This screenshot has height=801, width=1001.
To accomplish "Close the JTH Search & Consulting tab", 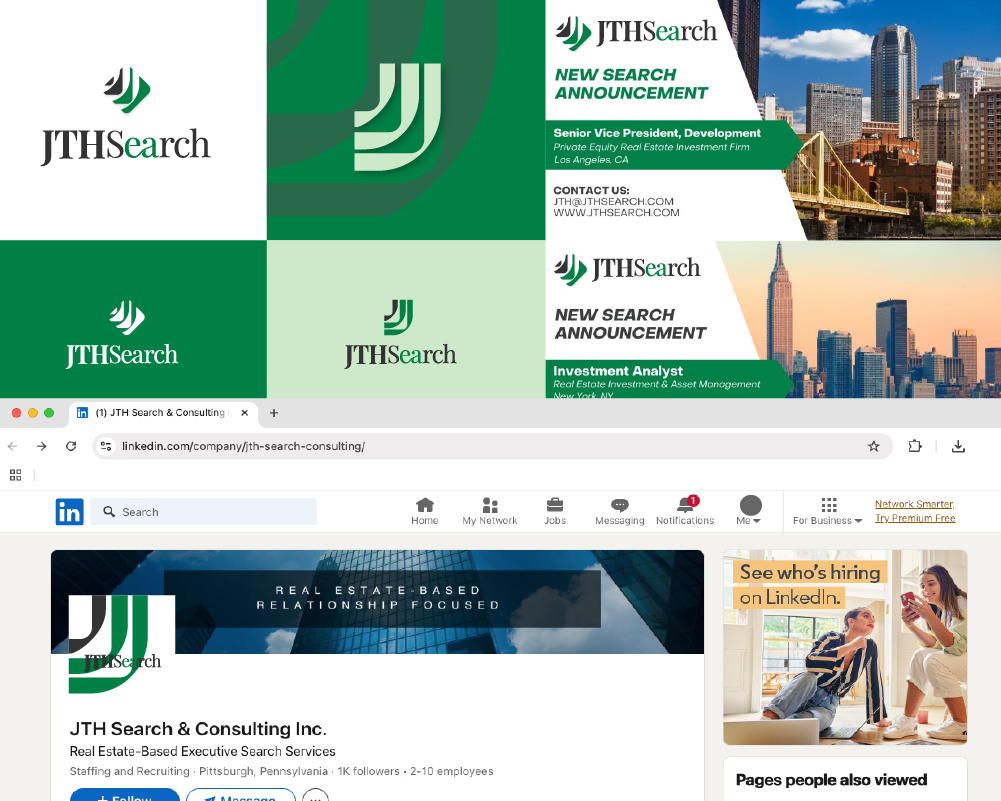I will point(245,413).
